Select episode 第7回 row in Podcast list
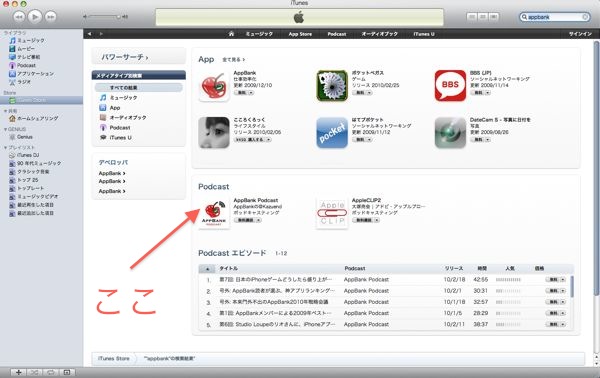600x378 pixels. click(x=385, y=280)
